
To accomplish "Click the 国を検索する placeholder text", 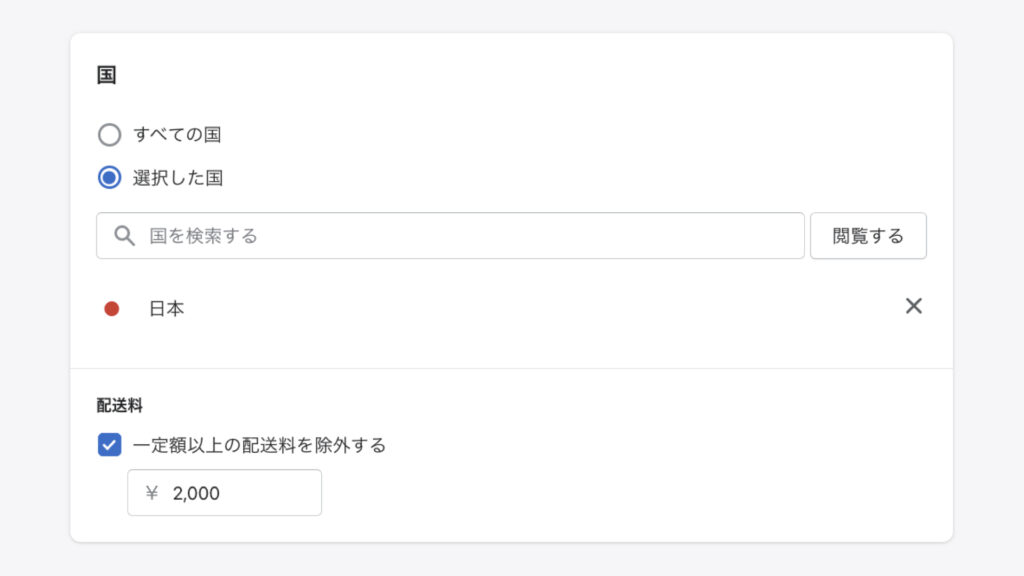I will click(203, 236).
